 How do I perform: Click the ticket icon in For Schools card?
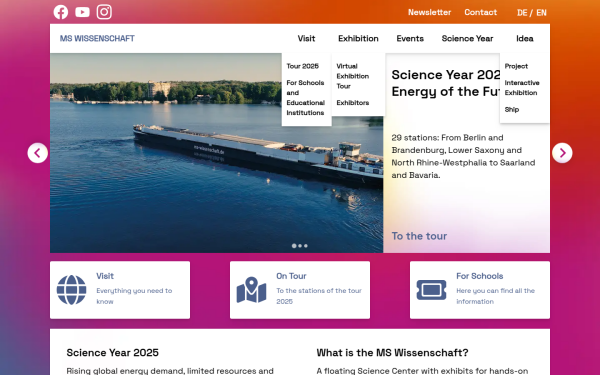point(431,290)
